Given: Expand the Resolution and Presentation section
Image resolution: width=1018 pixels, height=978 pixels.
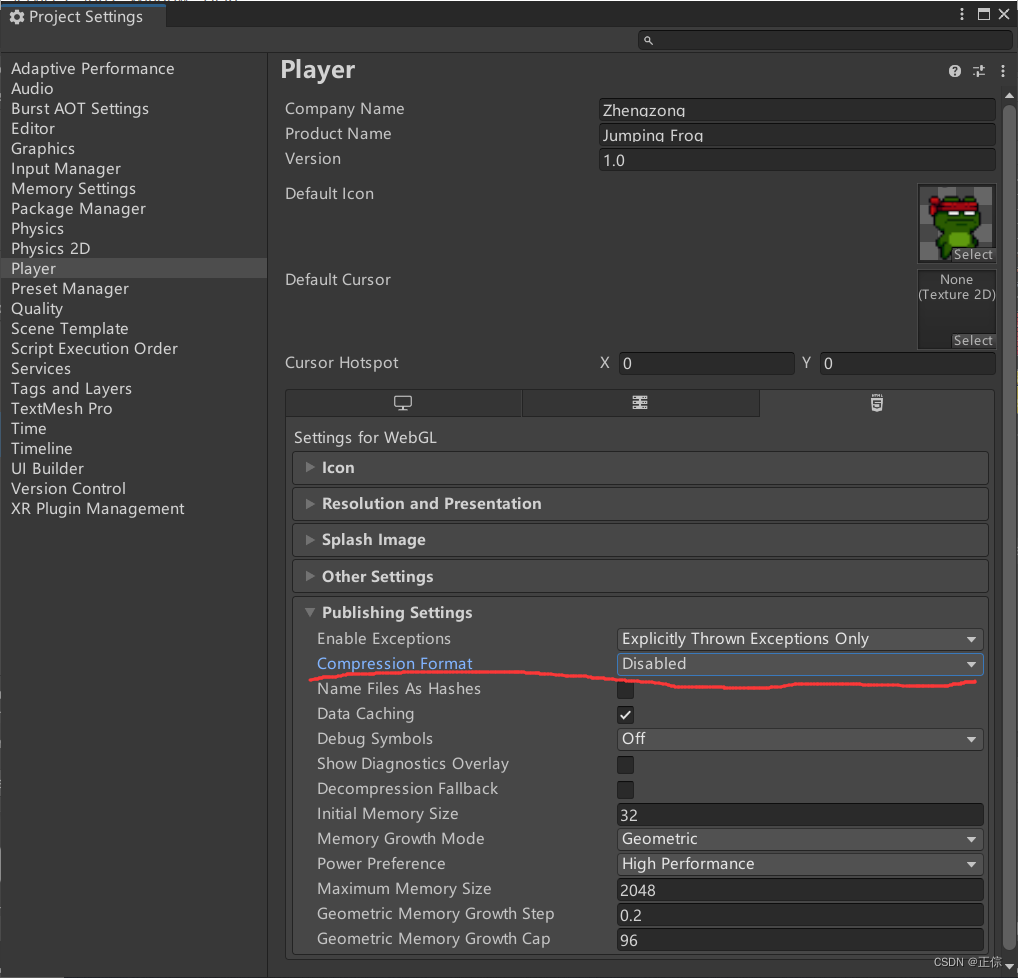Looking at the screenshot, I should (431, 504).
